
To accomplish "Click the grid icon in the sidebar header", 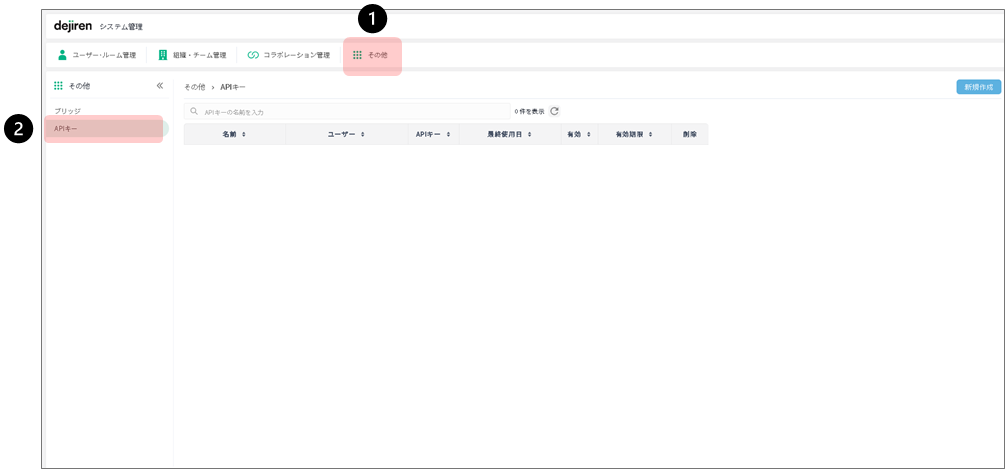I will pos(58,86).
